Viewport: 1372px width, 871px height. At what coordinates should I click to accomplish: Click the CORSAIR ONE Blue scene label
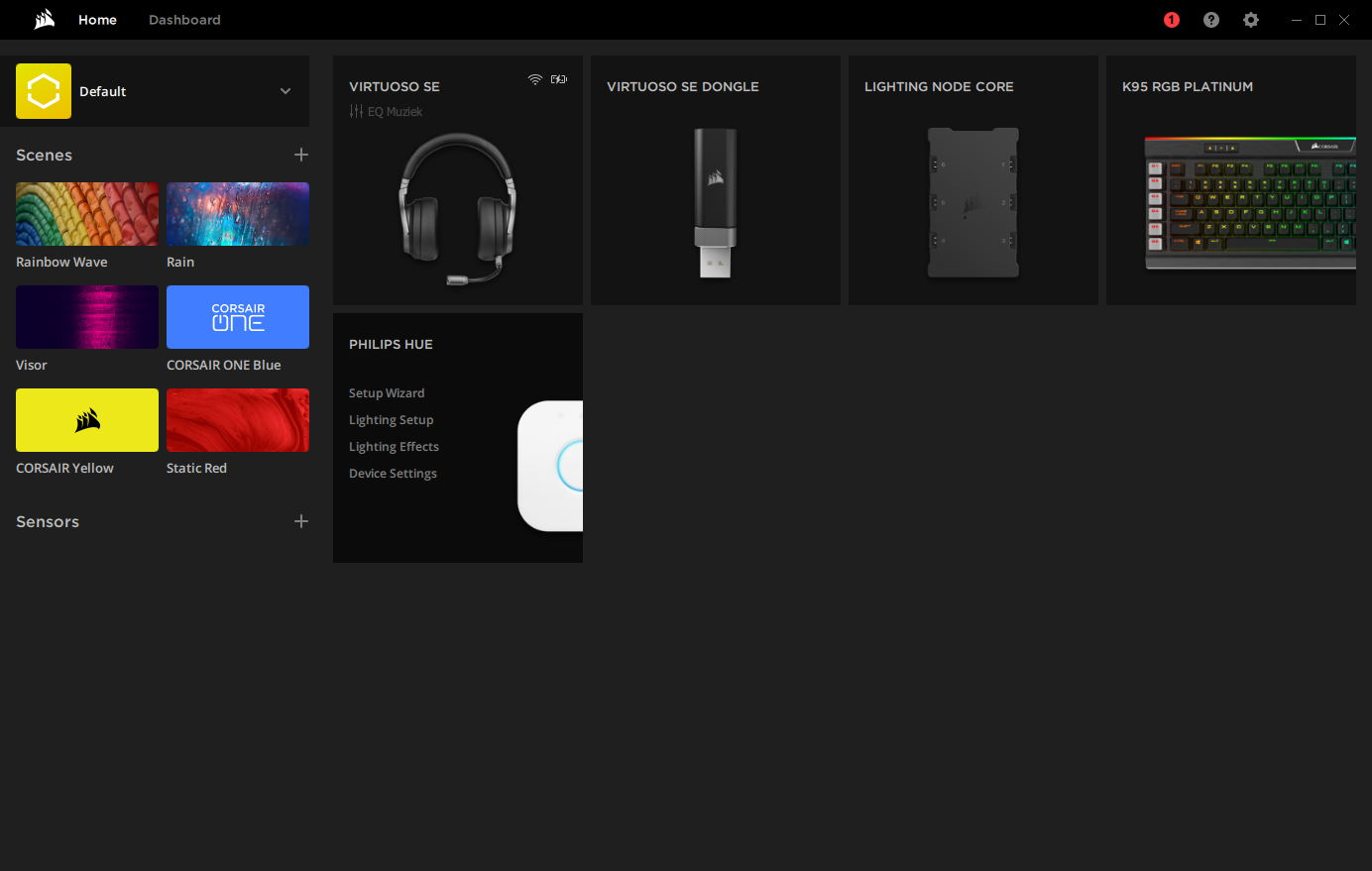pos(224,365)
